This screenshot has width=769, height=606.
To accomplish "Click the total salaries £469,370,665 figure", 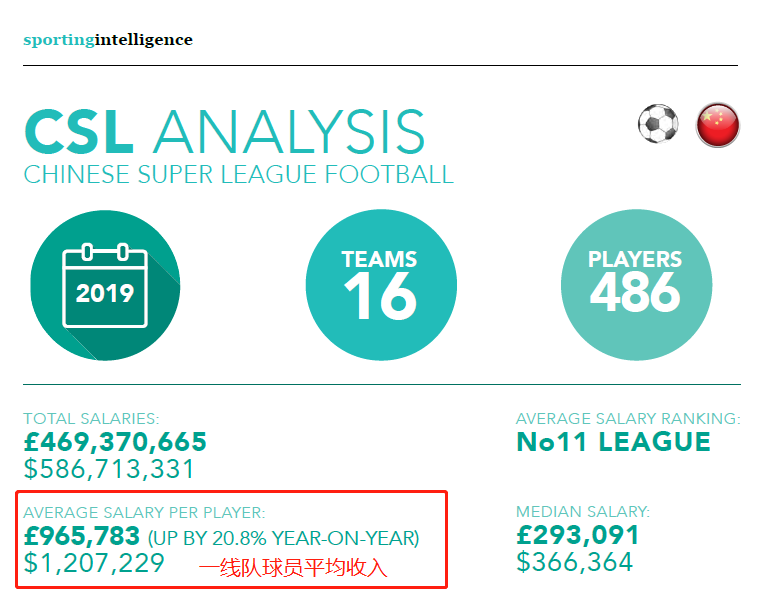I will coord(115,442).
